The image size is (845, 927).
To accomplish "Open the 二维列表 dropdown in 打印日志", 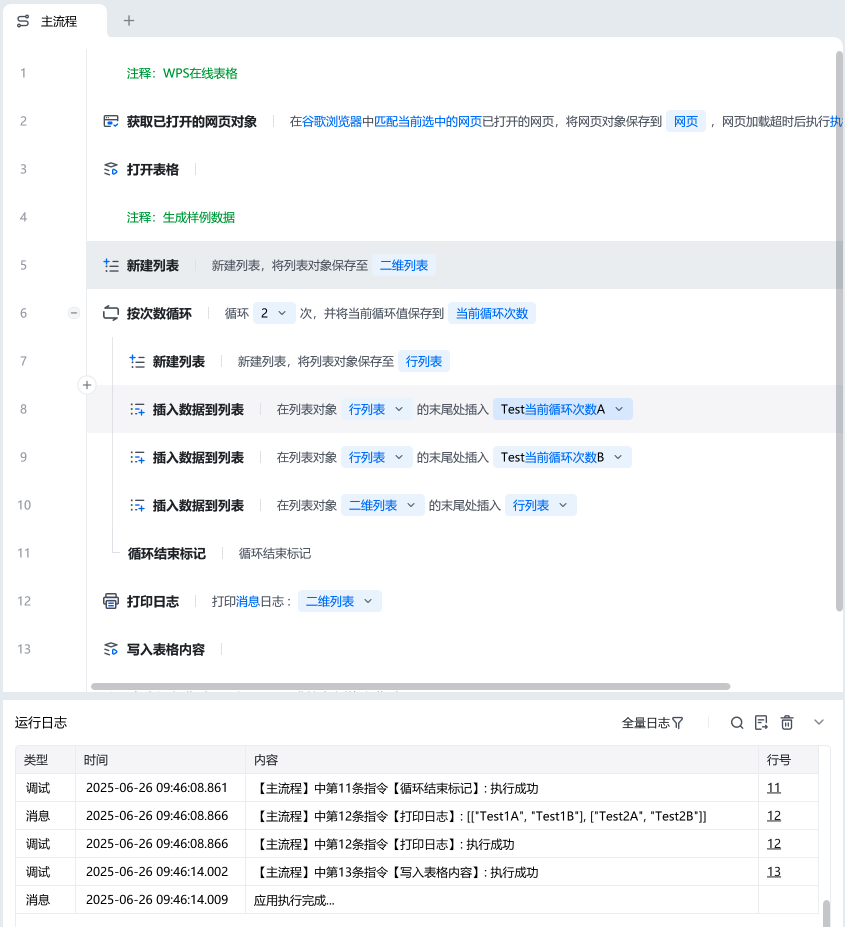I will (x=339, y=601).
